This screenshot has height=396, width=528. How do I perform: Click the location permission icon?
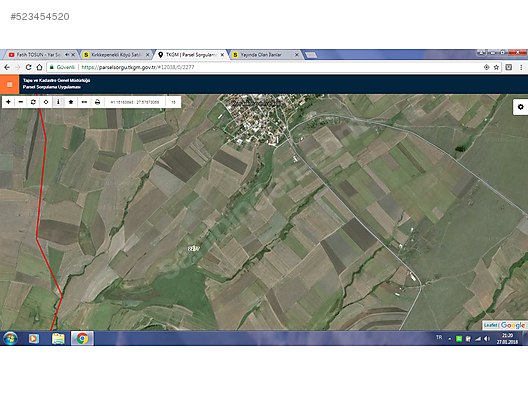(x=486, y=67)
